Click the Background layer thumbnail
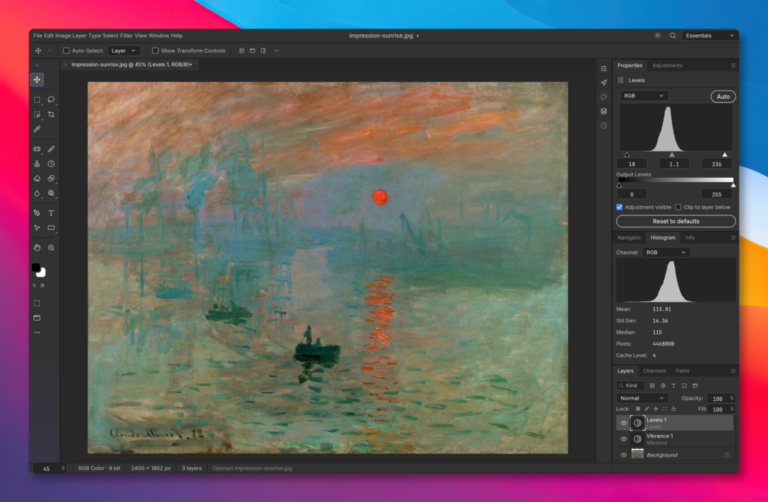 pyautogui.click(x=637, y=454)
